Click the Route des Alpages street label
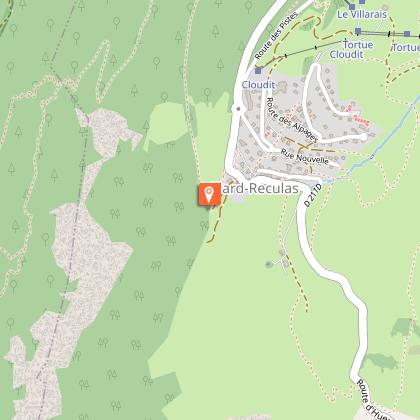The width and height of the screenshot is (420, 420). [x=292, y=119]
